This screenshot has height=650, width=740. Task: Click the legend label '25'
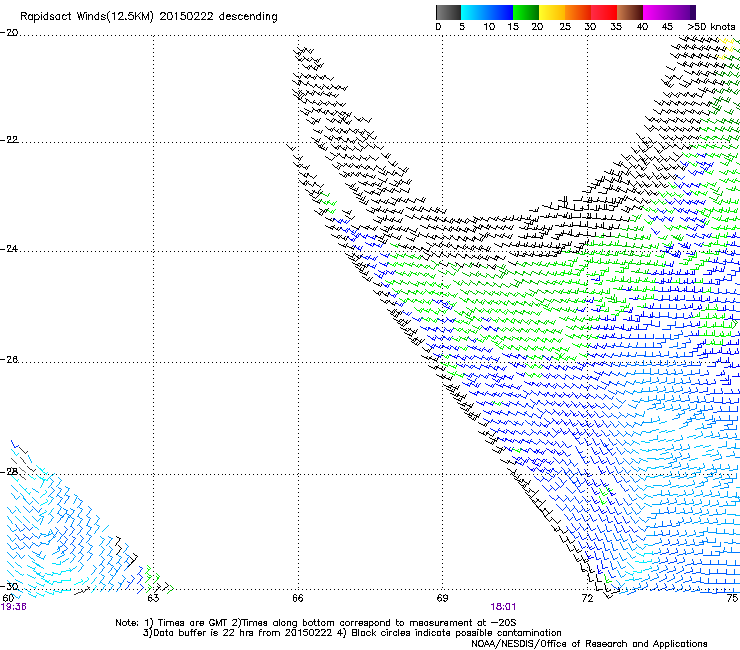coord(565,27)
